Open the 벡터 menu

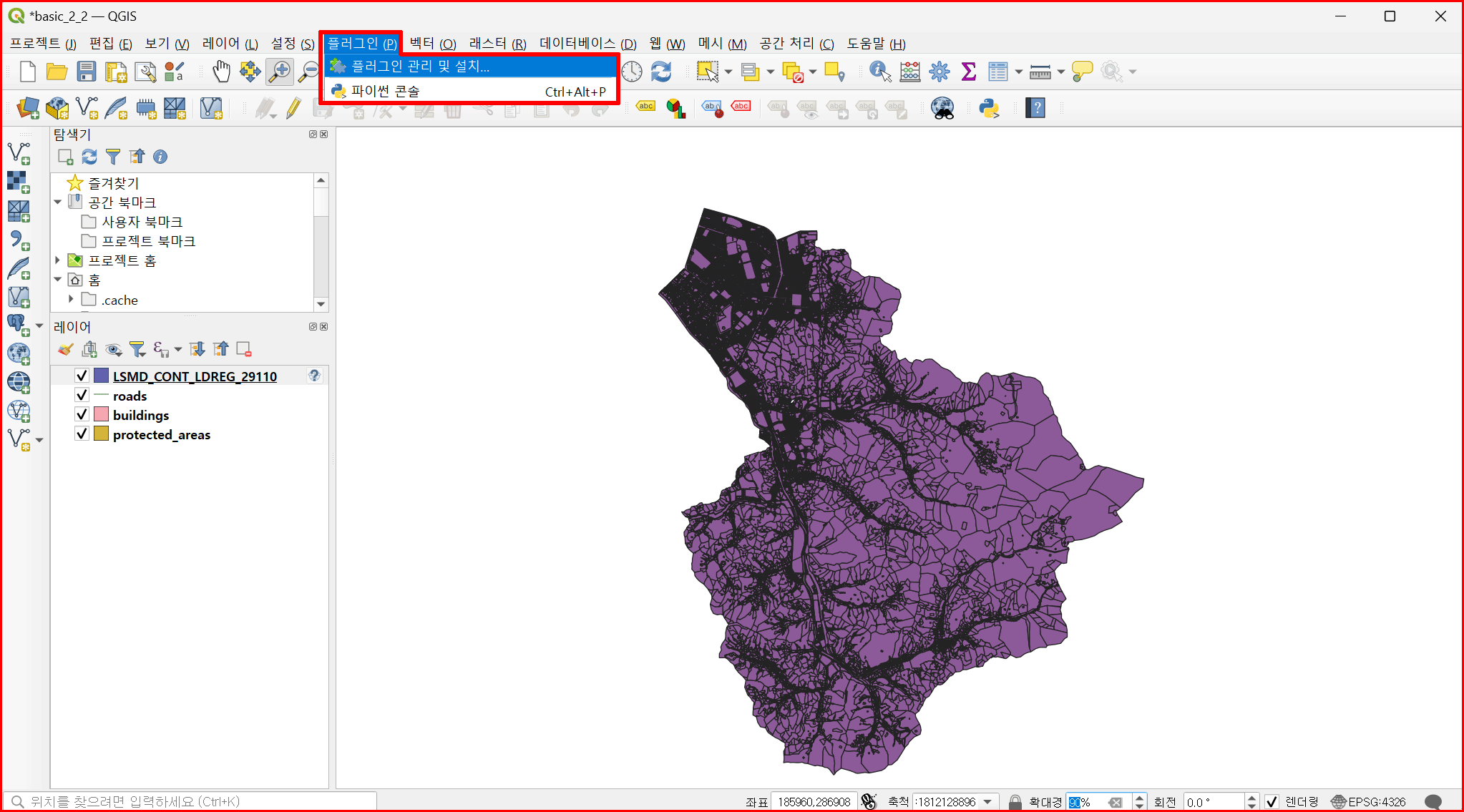point(432,44)
